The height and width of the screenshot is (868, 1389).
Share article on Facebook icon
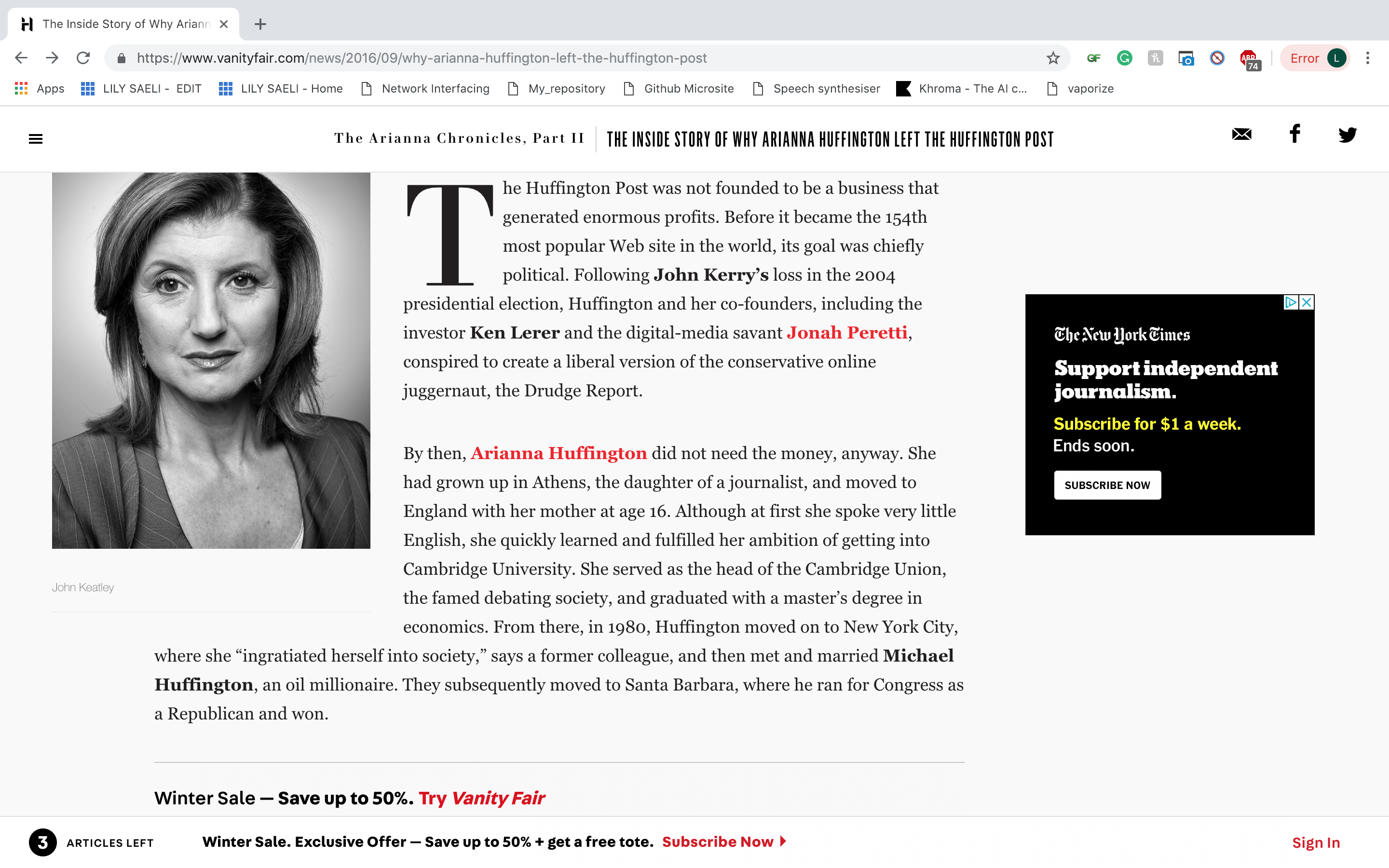tap(1295, 134)
